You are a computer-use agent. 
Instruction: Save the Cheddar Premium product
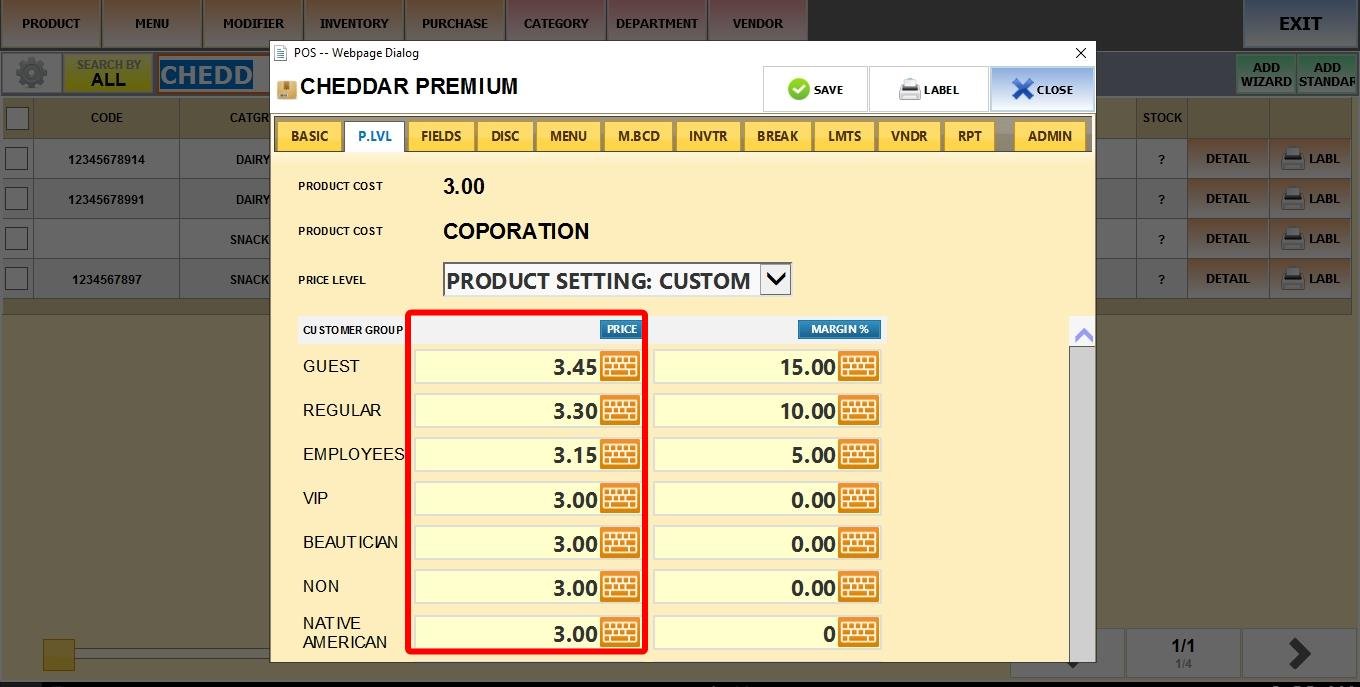tap(815, 90)
